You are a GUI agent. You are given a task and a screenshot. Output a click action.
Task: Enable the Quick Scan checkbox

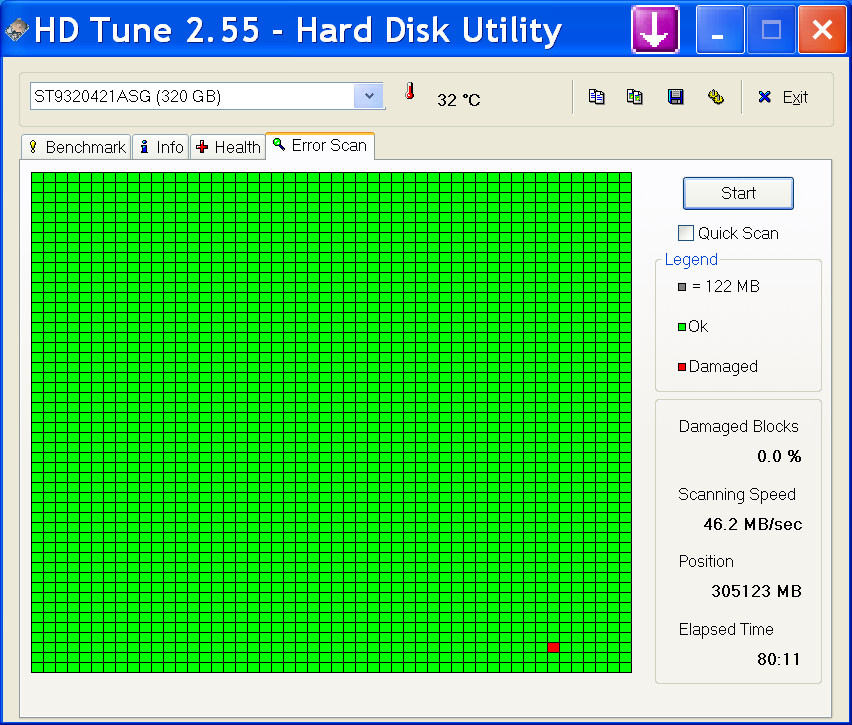(x=686, y=233)
